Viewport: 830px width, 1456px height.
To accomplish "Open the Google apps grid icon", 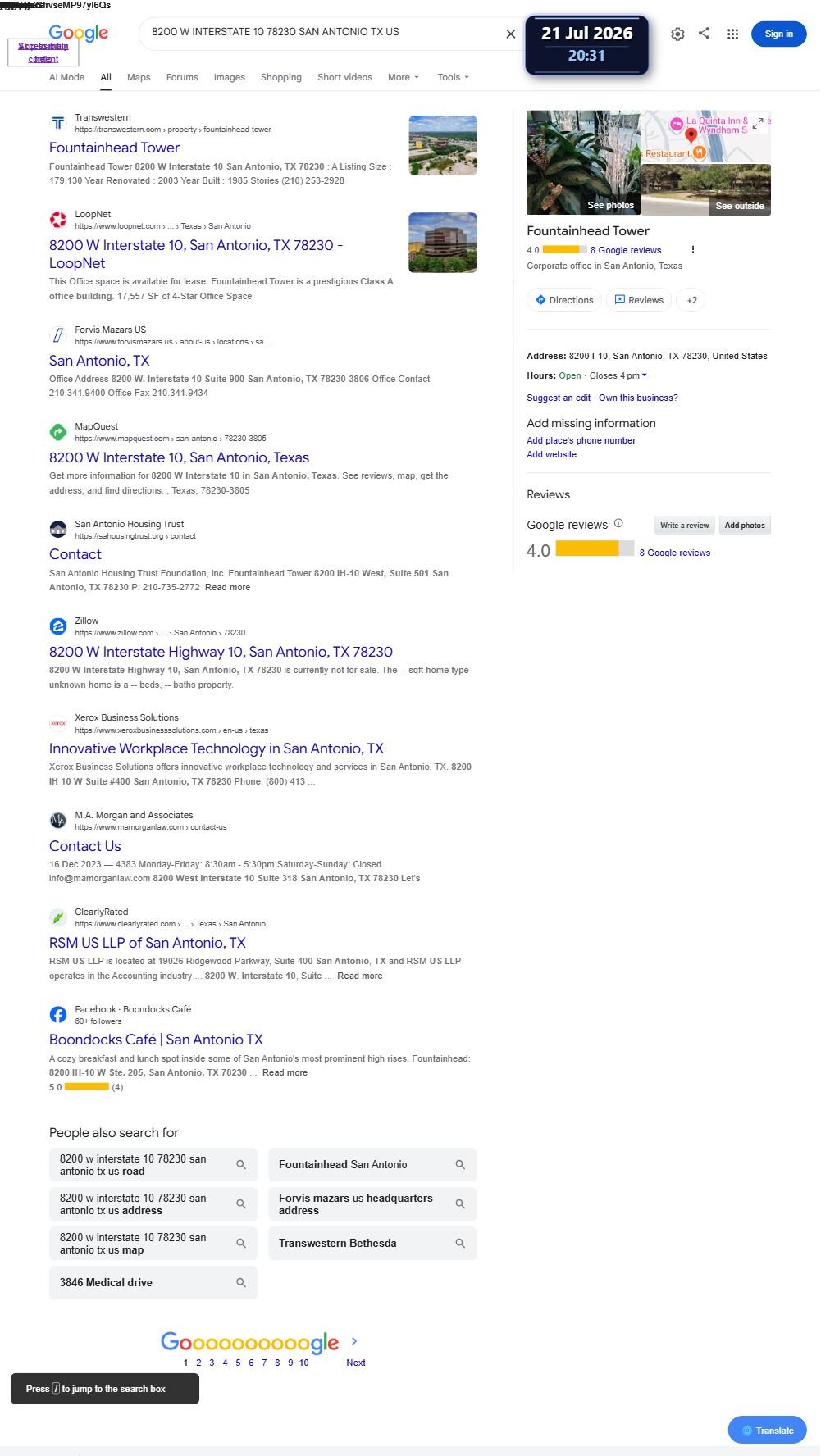I will (732, 34).
